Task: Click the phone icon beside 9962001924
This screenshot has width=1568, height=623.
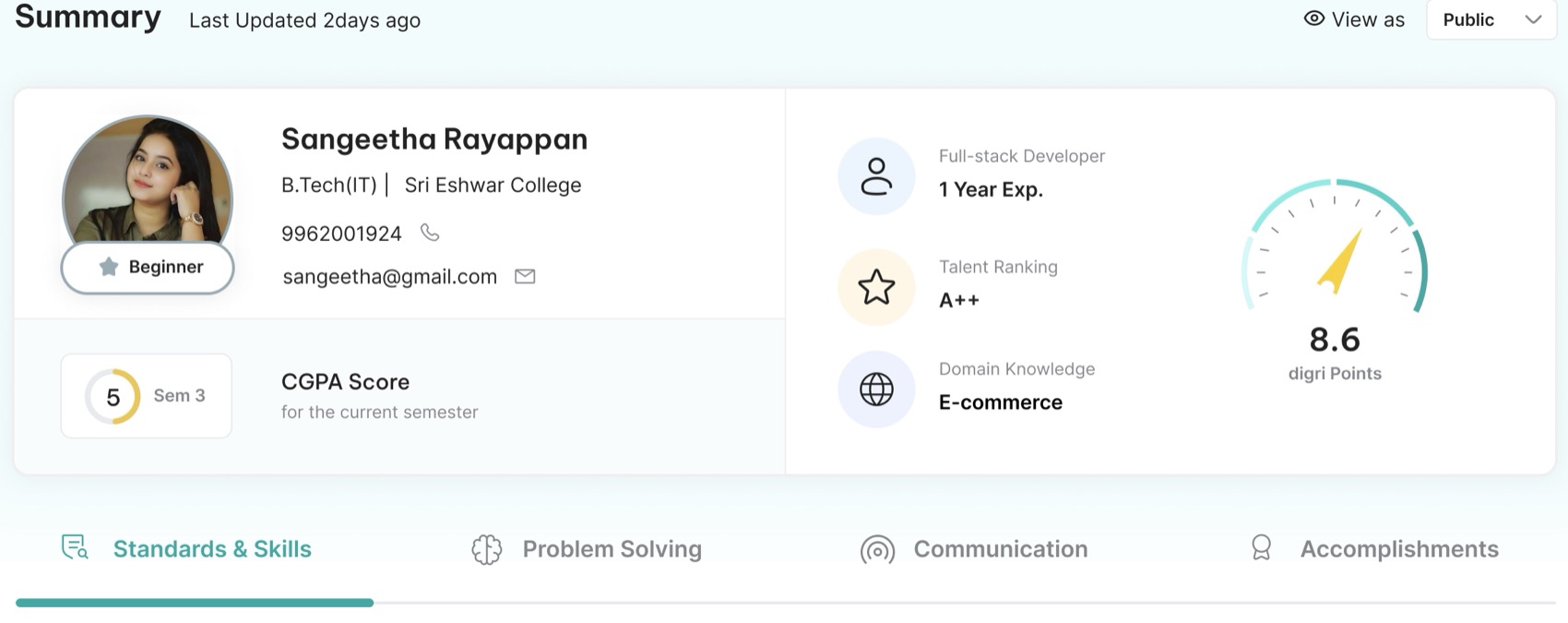Action: point(430,233)
